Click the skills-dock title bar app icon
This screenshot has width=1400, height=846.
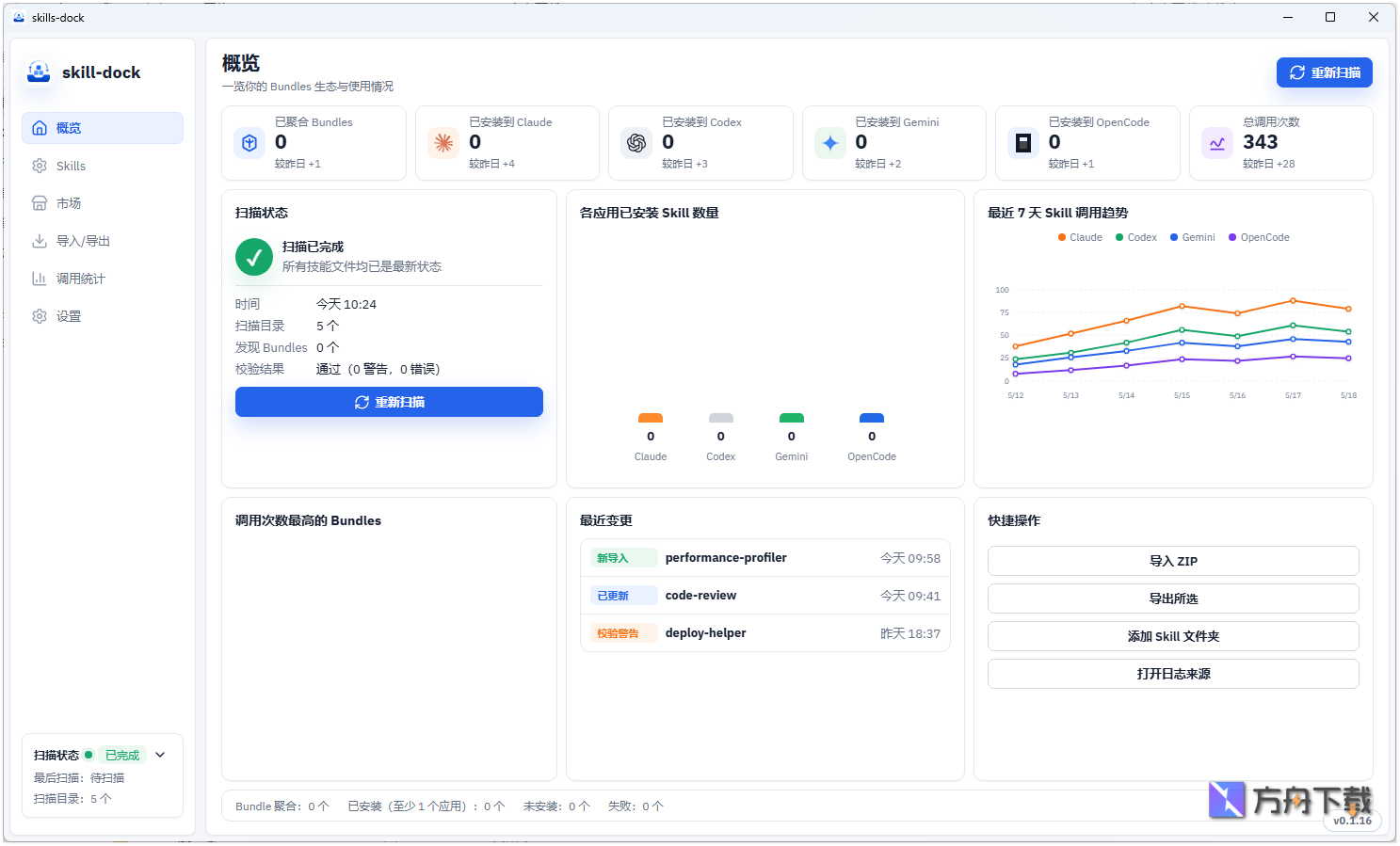pyautogui.click(x=19, y=17)
